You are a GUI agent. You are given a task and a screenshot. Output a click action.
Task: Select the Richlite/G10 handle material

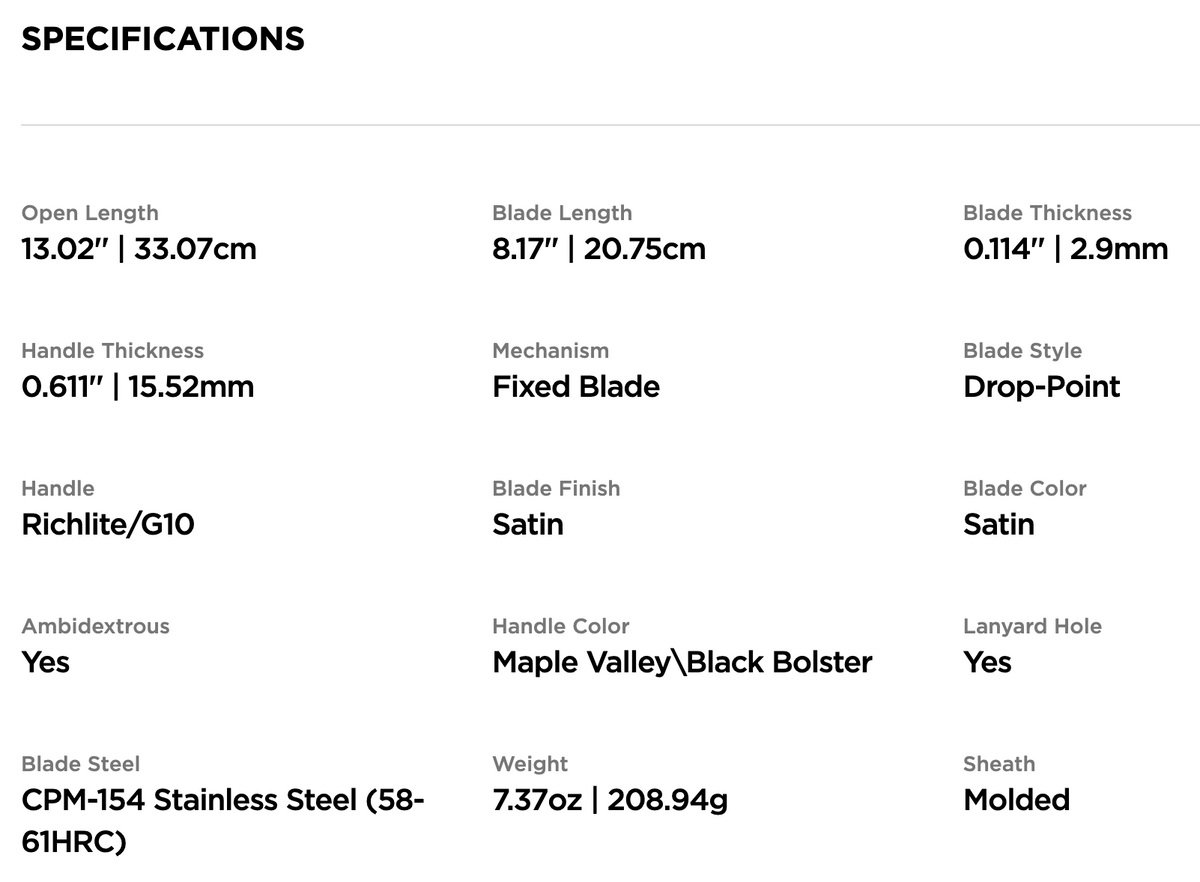coord(108,524)
